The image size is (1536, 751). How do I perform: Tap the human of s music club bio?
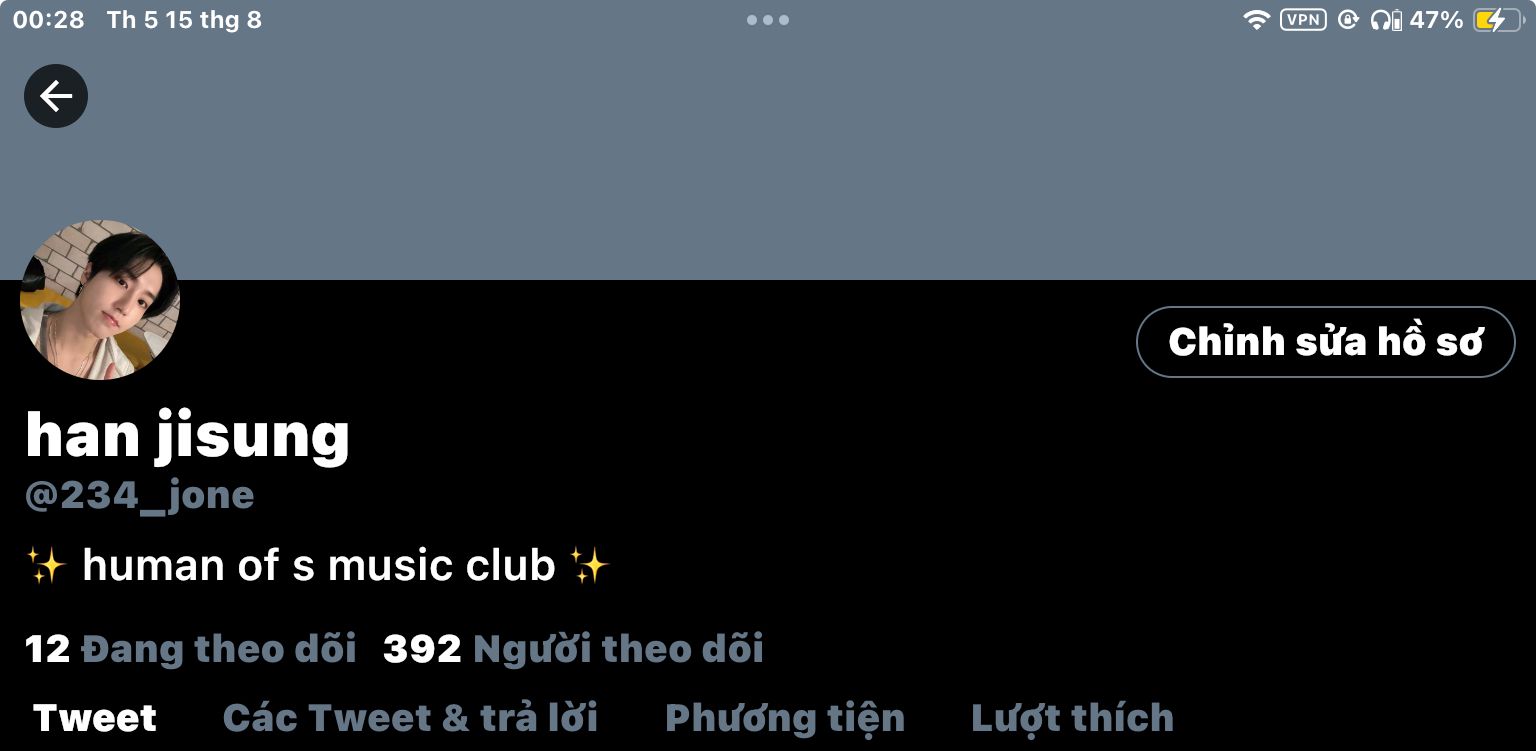[x=318, y=566]
